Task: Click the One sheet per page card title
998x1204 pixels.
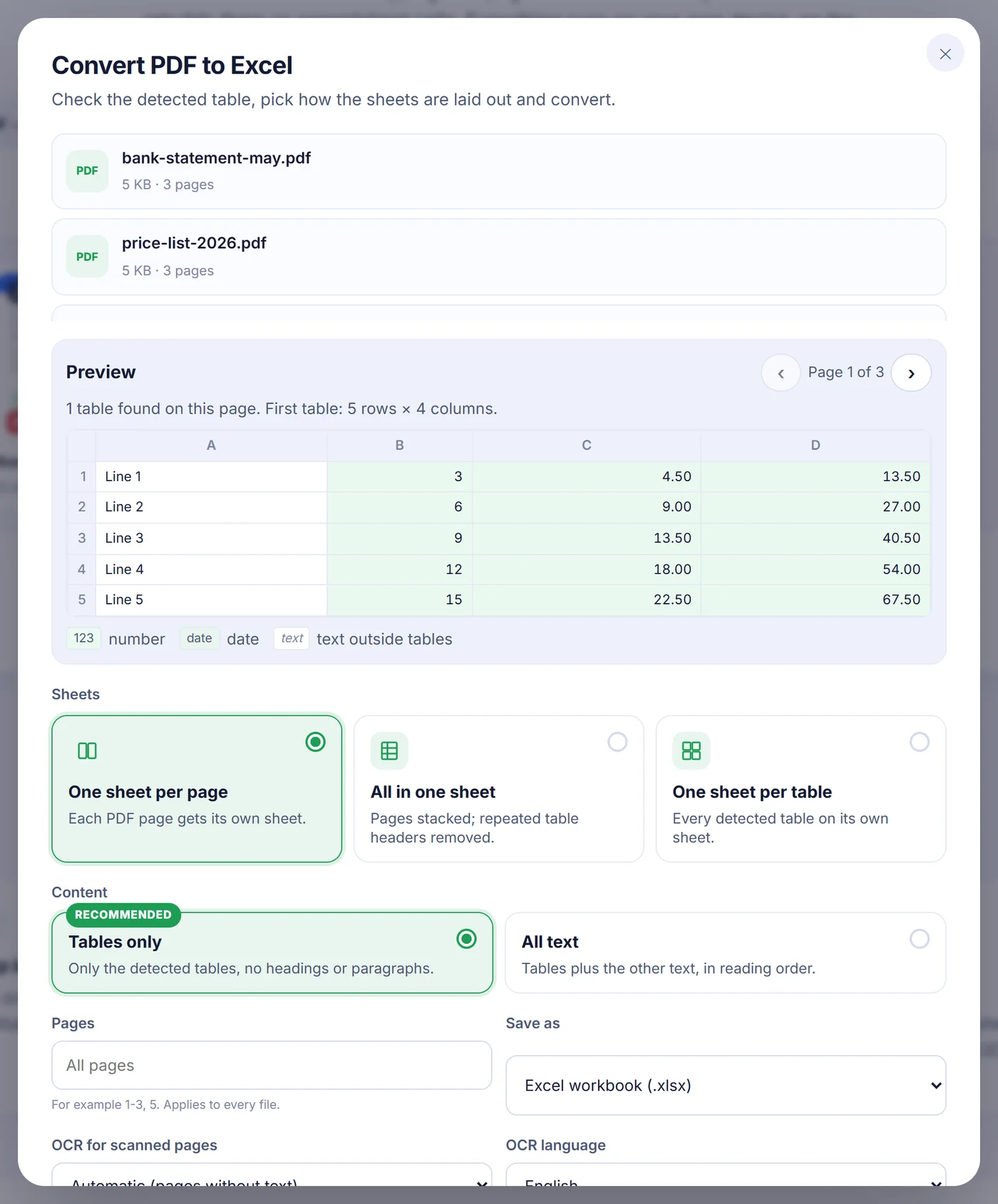Action: coord(148,792)
